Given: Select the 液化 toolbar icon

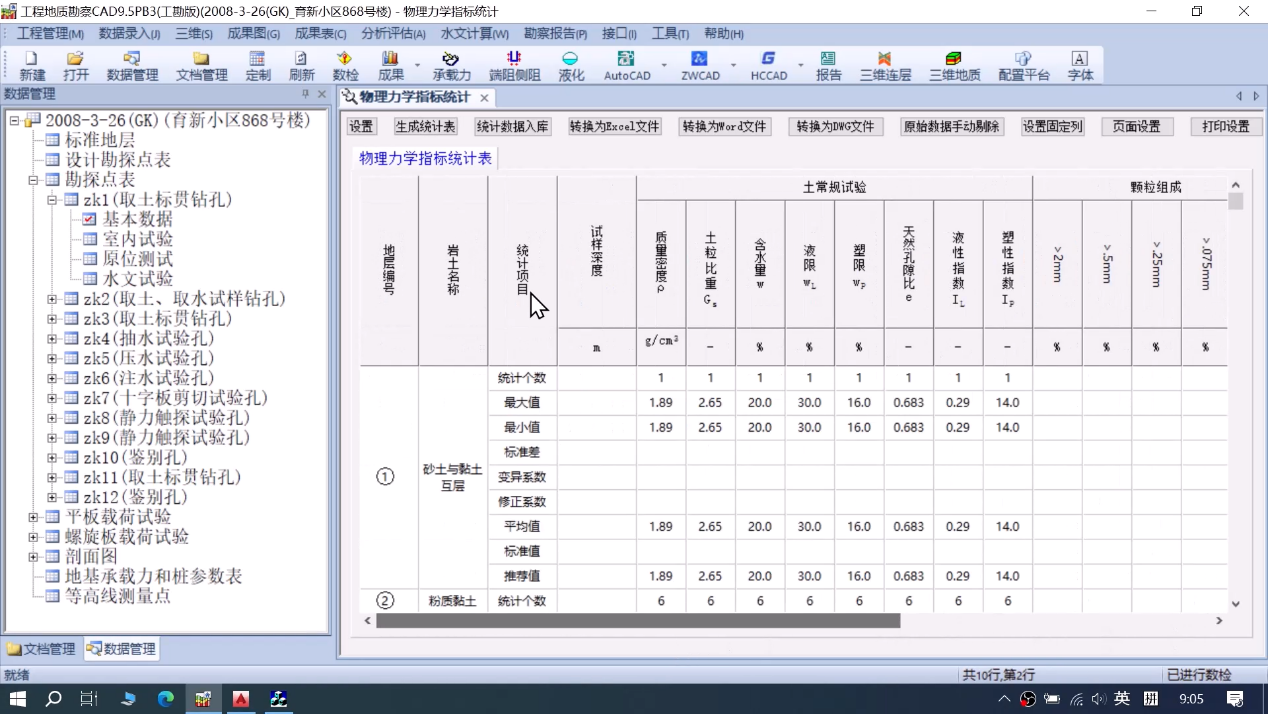Looking at the screenshot, I should point(571,66).
